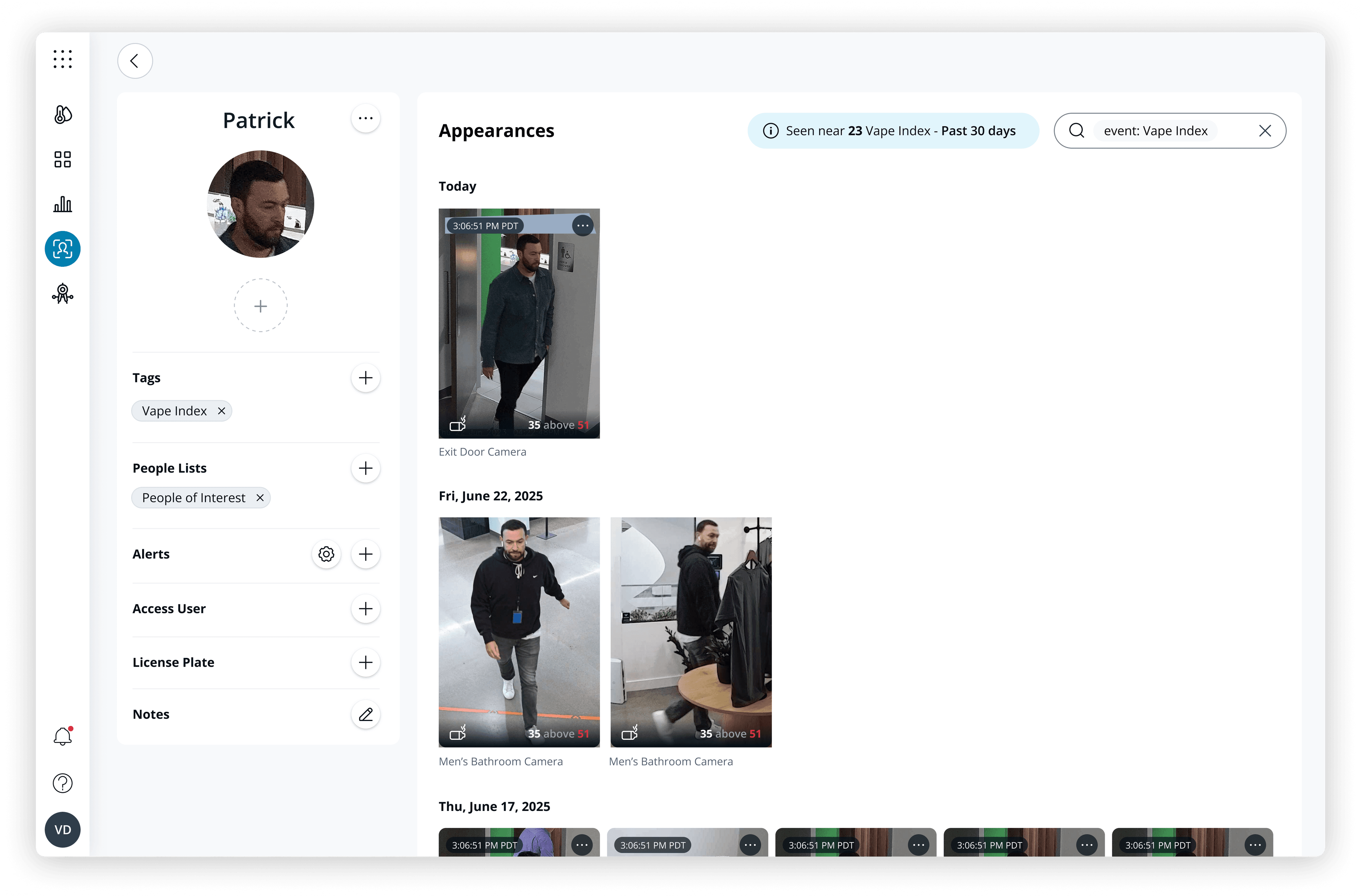Select the environmental sensors icon in the sidebar

click(62, 114)
